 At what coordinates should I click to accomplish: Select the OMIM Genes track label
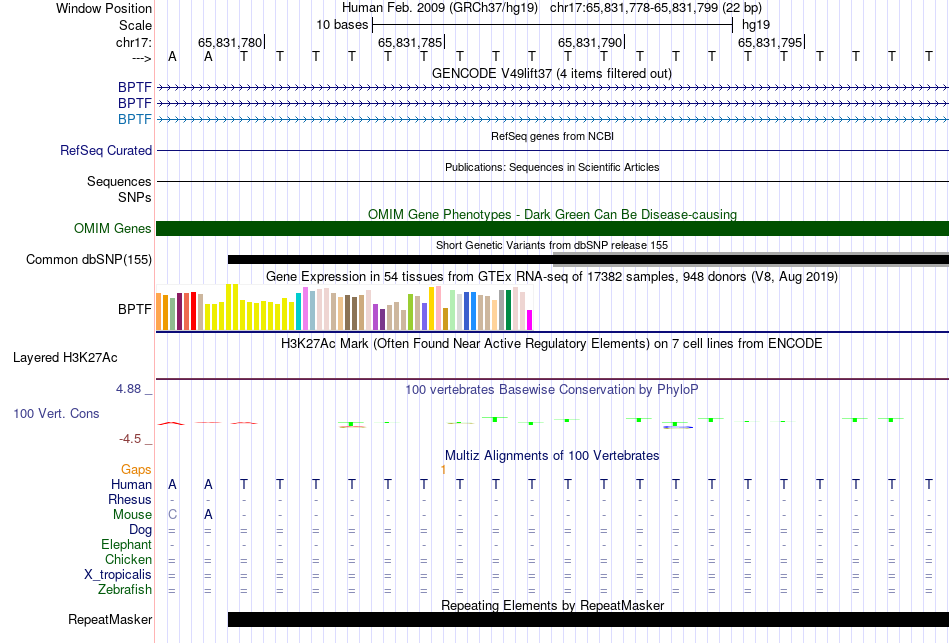click(x=113, y=228)
